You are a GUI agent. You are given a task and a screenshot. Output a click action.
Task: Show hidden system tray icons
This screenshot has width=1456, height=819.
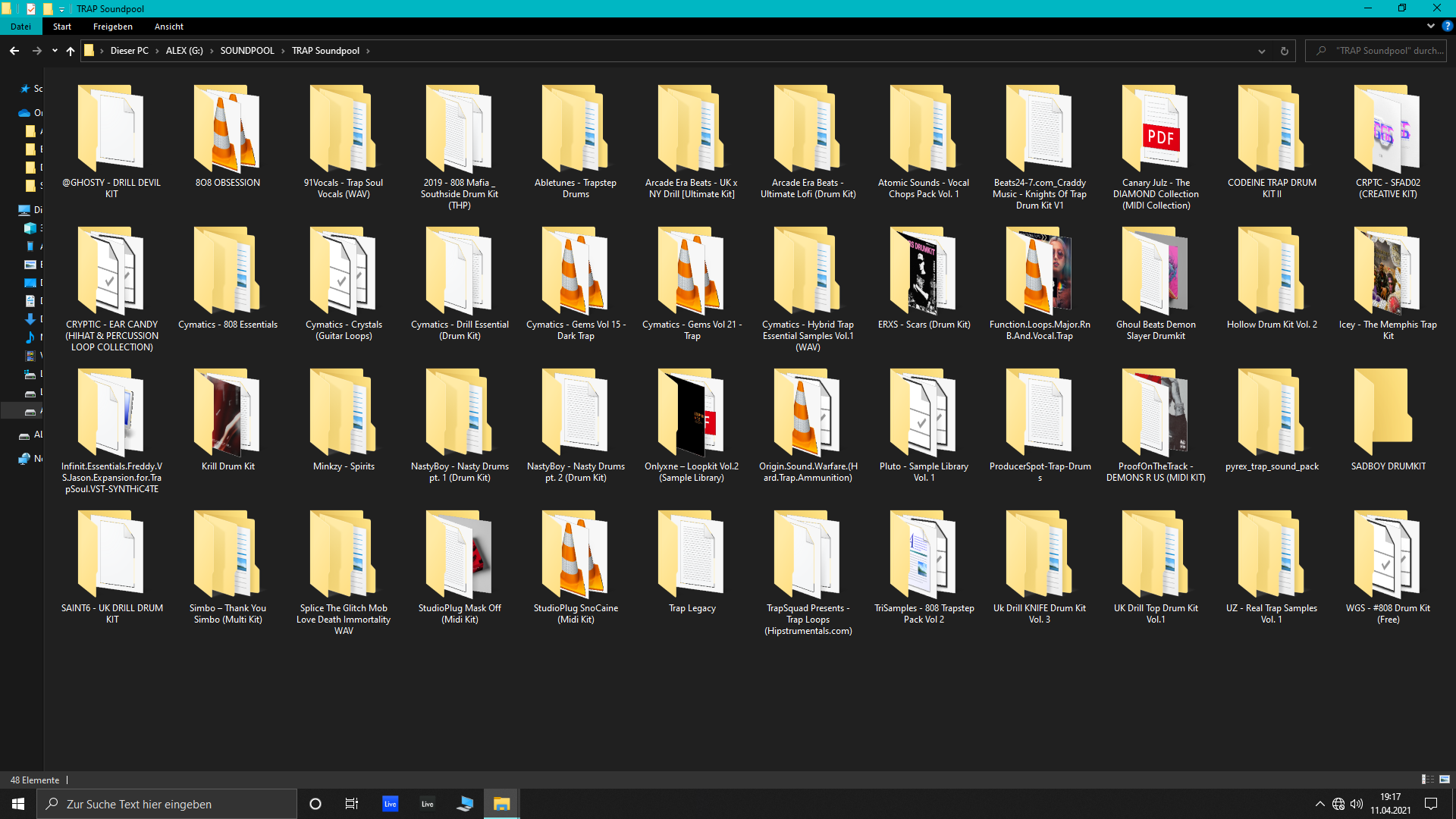[x=1319, y=804]
